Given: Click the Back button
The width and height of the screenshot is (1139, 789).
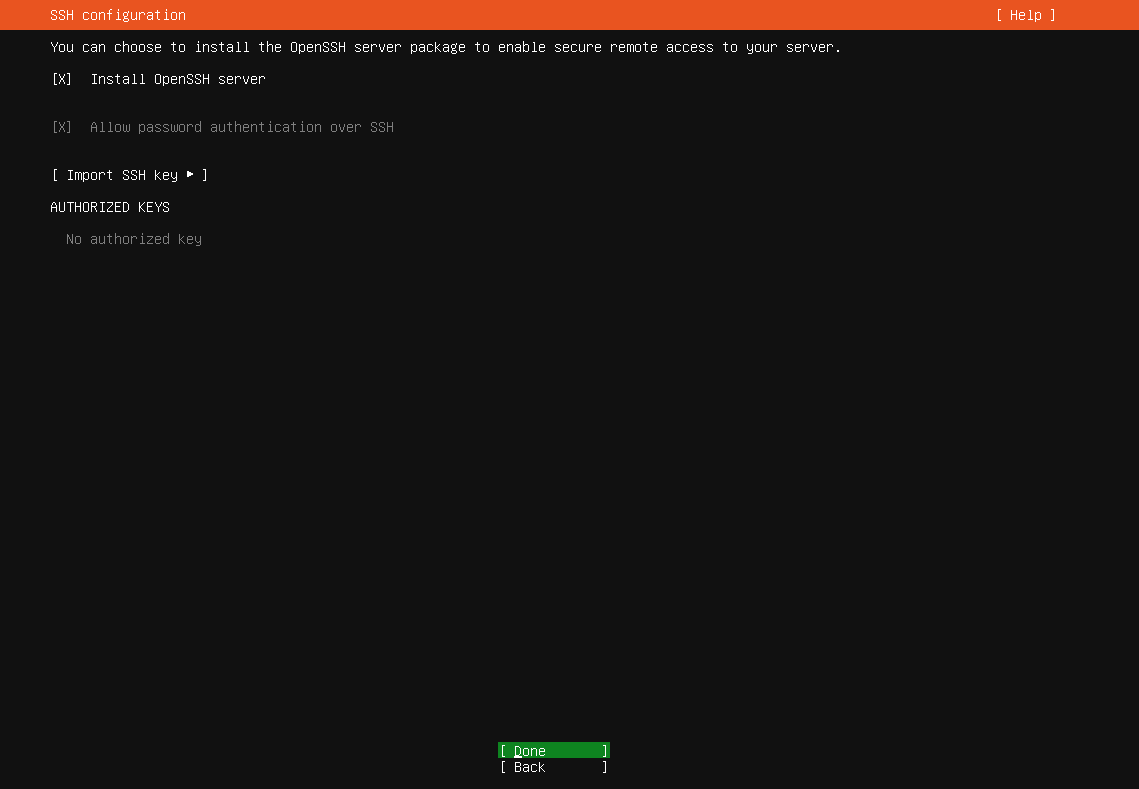Looking at the screenshot, I should tap(554, 766).
